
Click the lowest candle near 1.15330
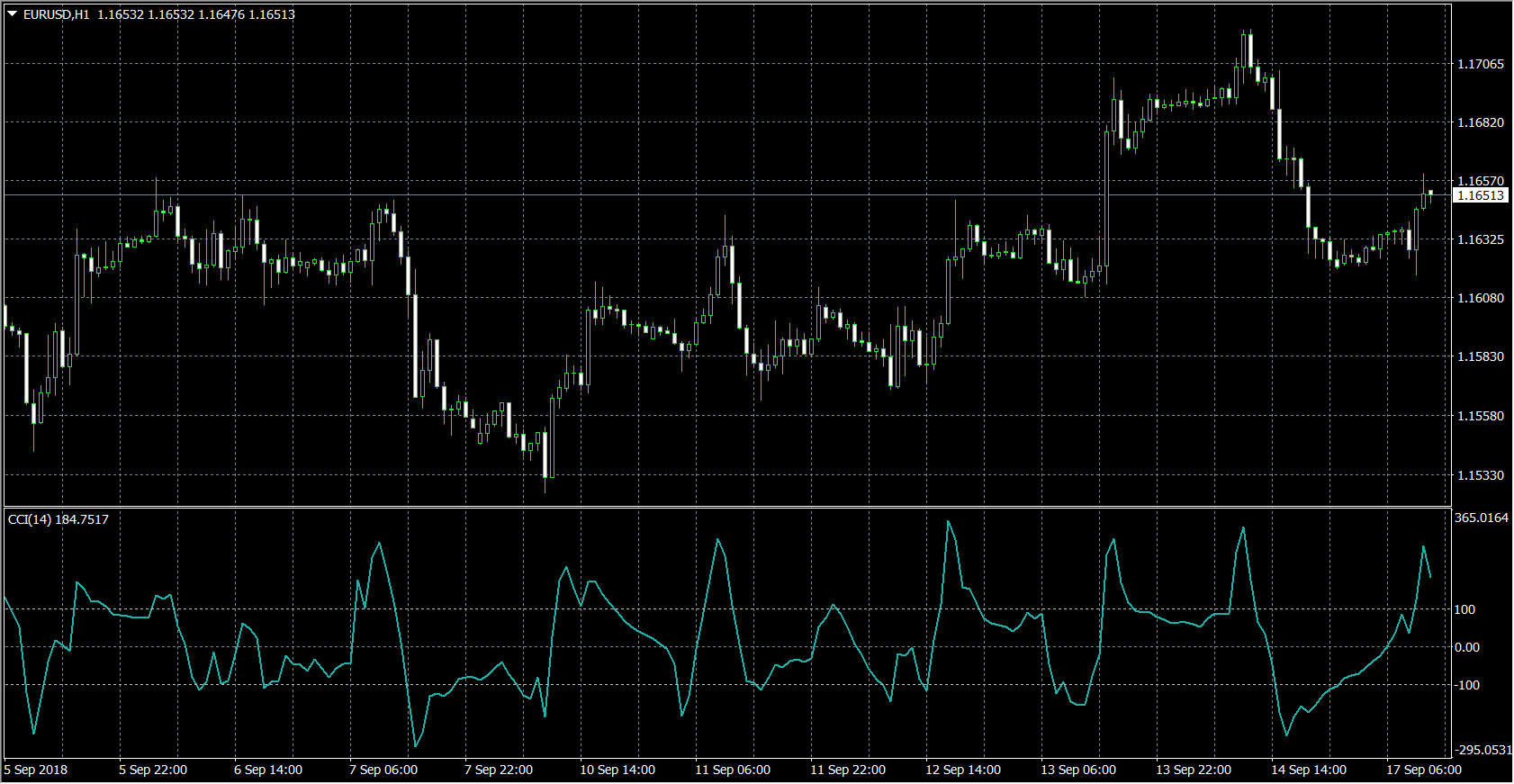click(545, 455)
